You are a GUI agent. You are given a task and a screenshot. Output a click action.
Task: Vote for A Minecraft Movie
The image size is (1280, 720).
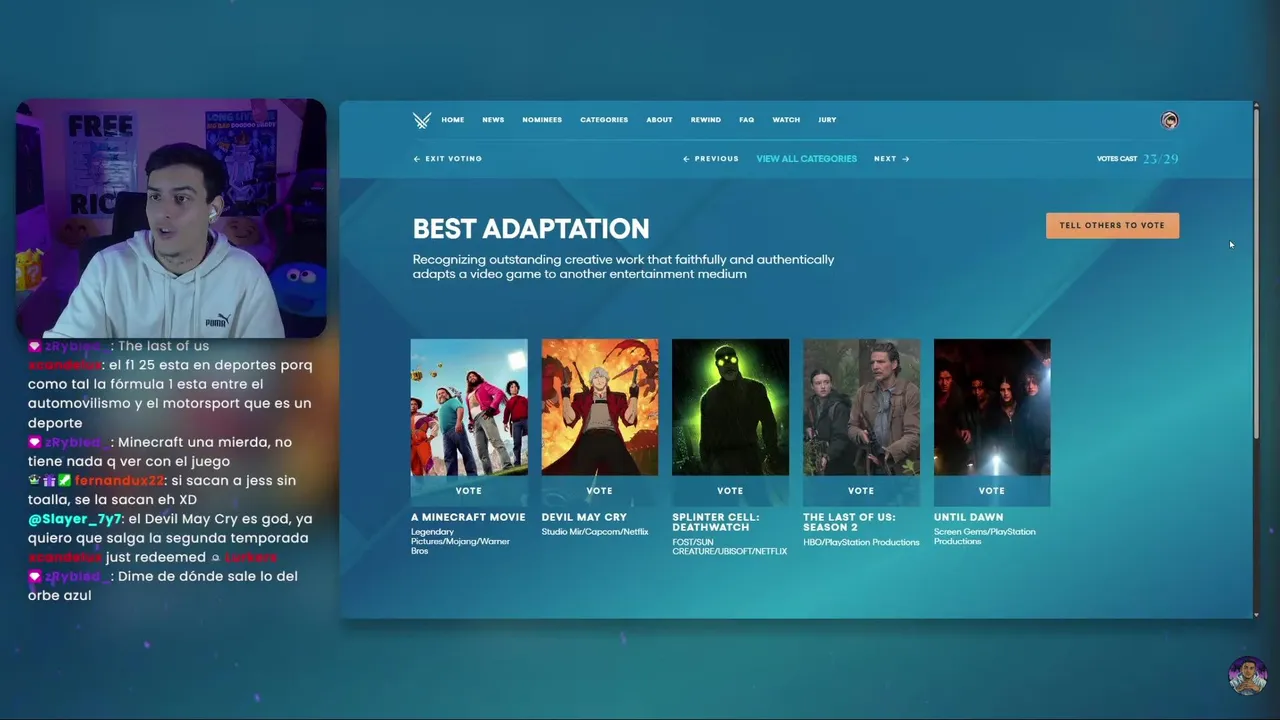[x=469, y=491]
